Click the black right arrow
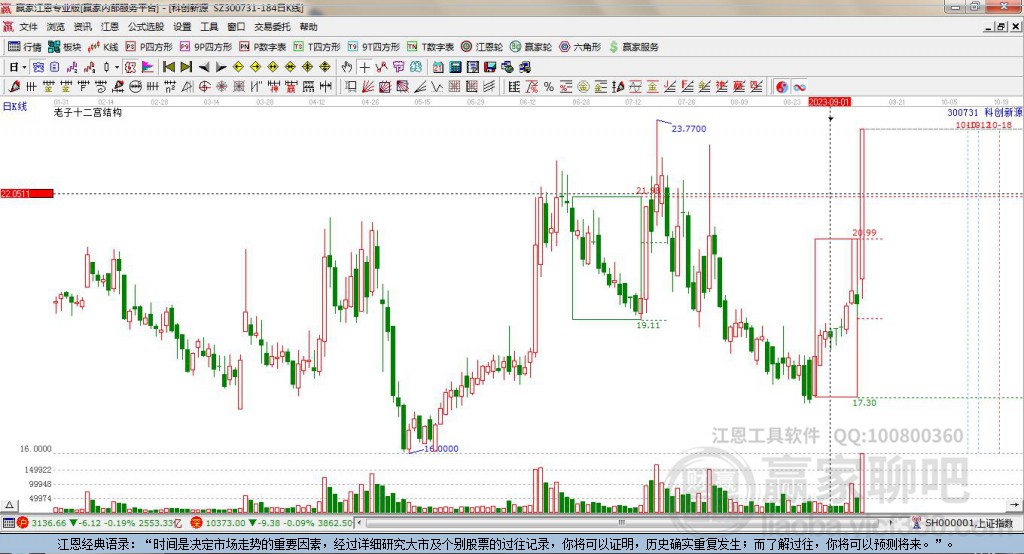 221,67
